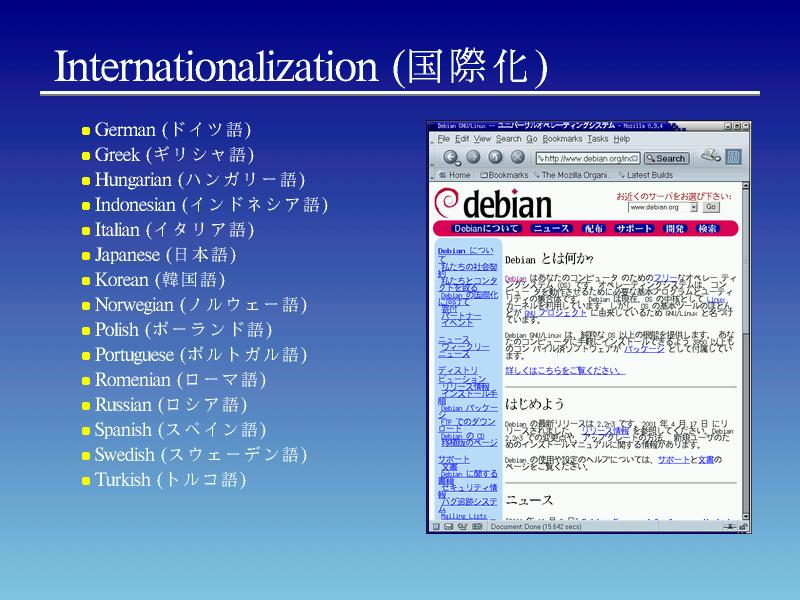The width and height of the screenshot is (800, 600).
Task: Click the Go button next to the server selector
Action: pyautogui.click(x=711, y=207)
